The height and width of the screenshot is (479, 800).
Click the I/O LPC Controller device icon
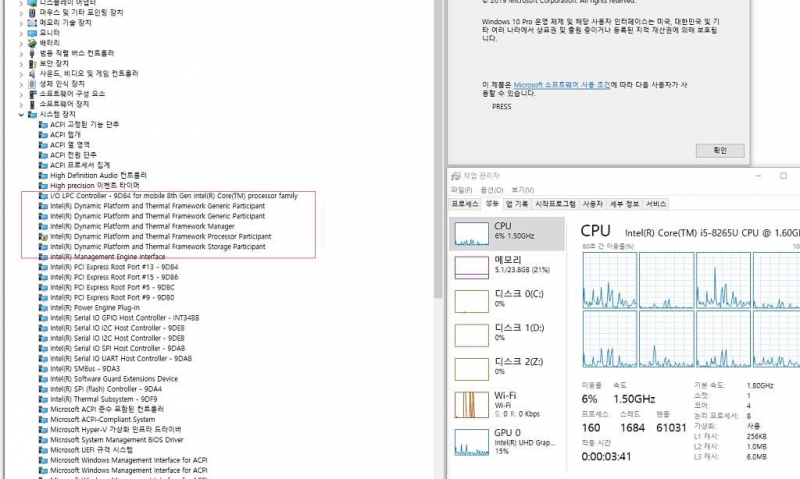pyautogui.click(x=43, y=196)
